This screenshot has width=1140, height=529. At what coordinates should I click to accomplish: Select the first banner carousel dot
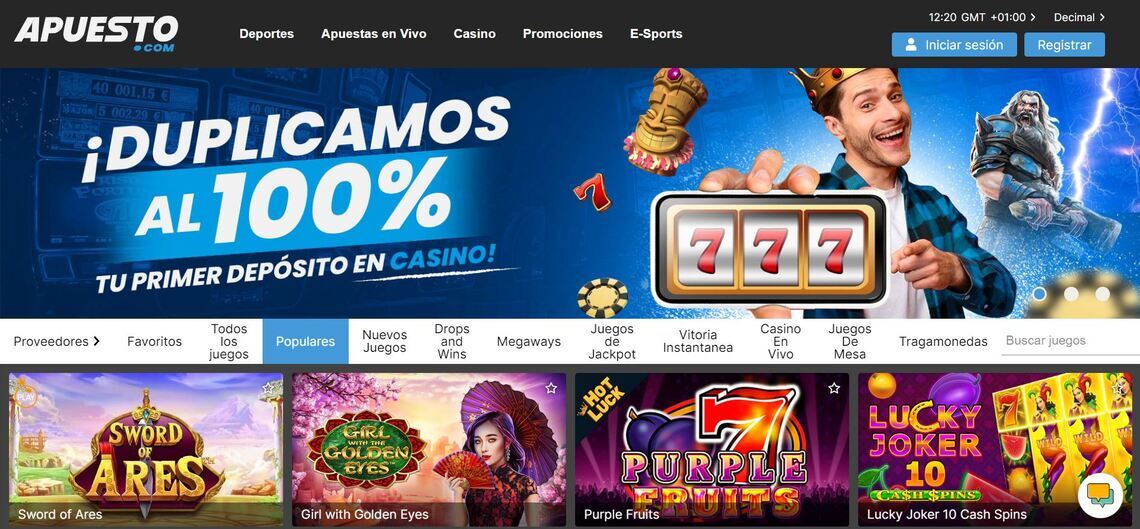coord(1040,294)
